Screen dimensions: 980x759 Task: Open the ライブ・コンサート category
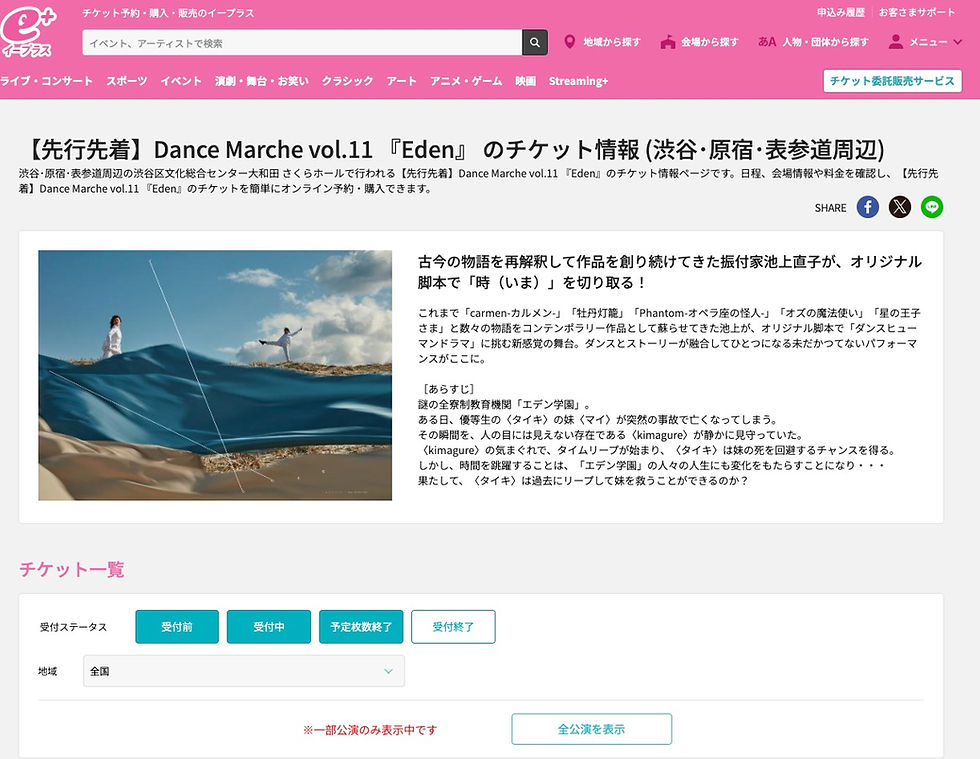[46, 81]
